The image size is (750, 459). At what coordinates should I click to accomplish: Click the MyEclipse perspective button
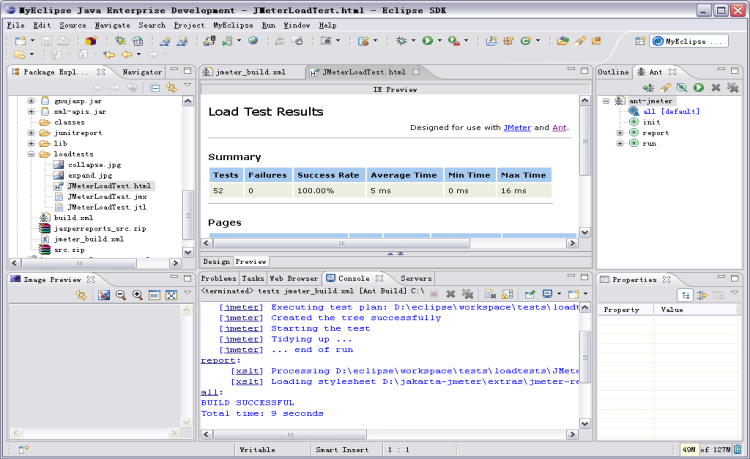click(x=688, y=41)
